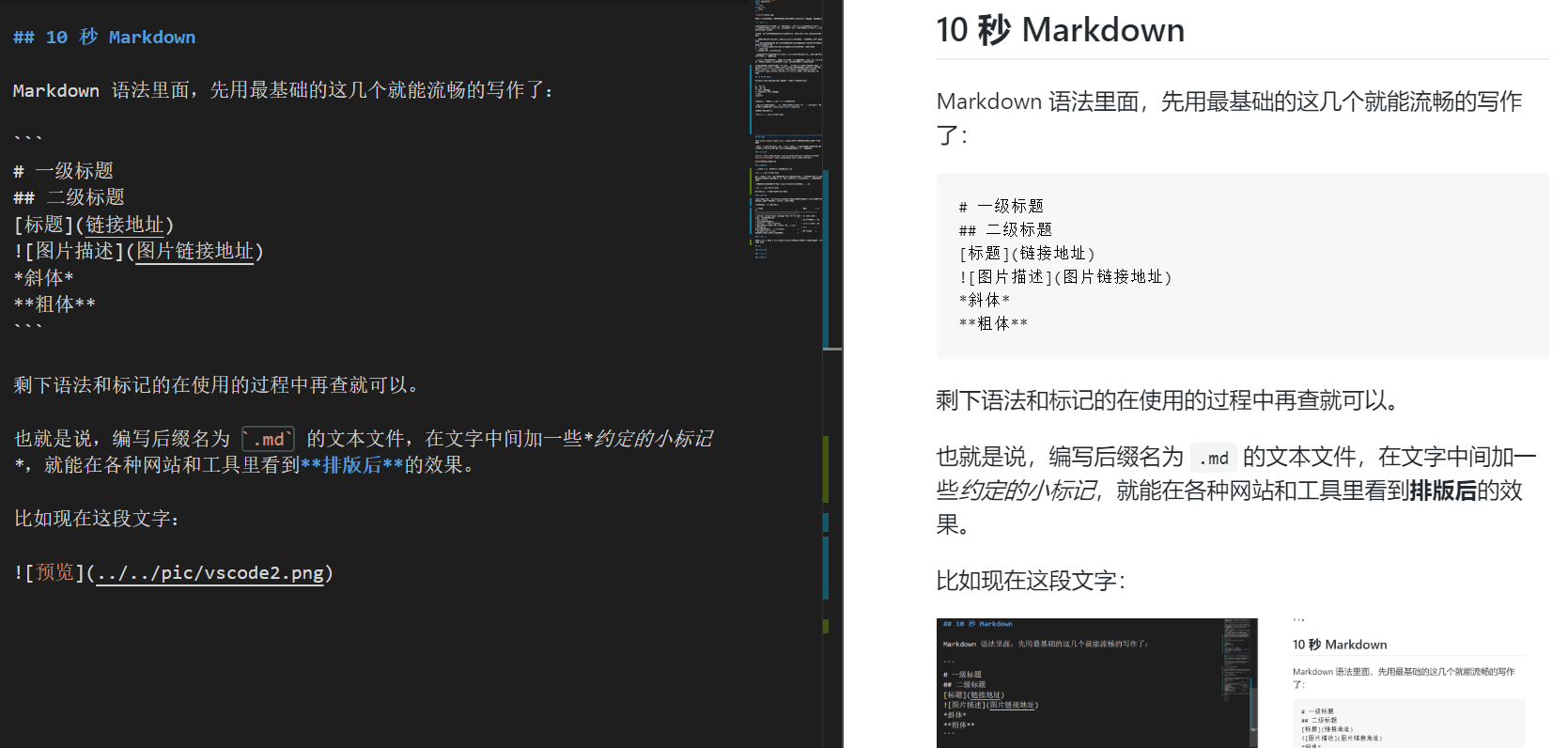This screenshot has height=748, width=1568.
Task: Click the gray code block in preview
Action: point(1242,266)
